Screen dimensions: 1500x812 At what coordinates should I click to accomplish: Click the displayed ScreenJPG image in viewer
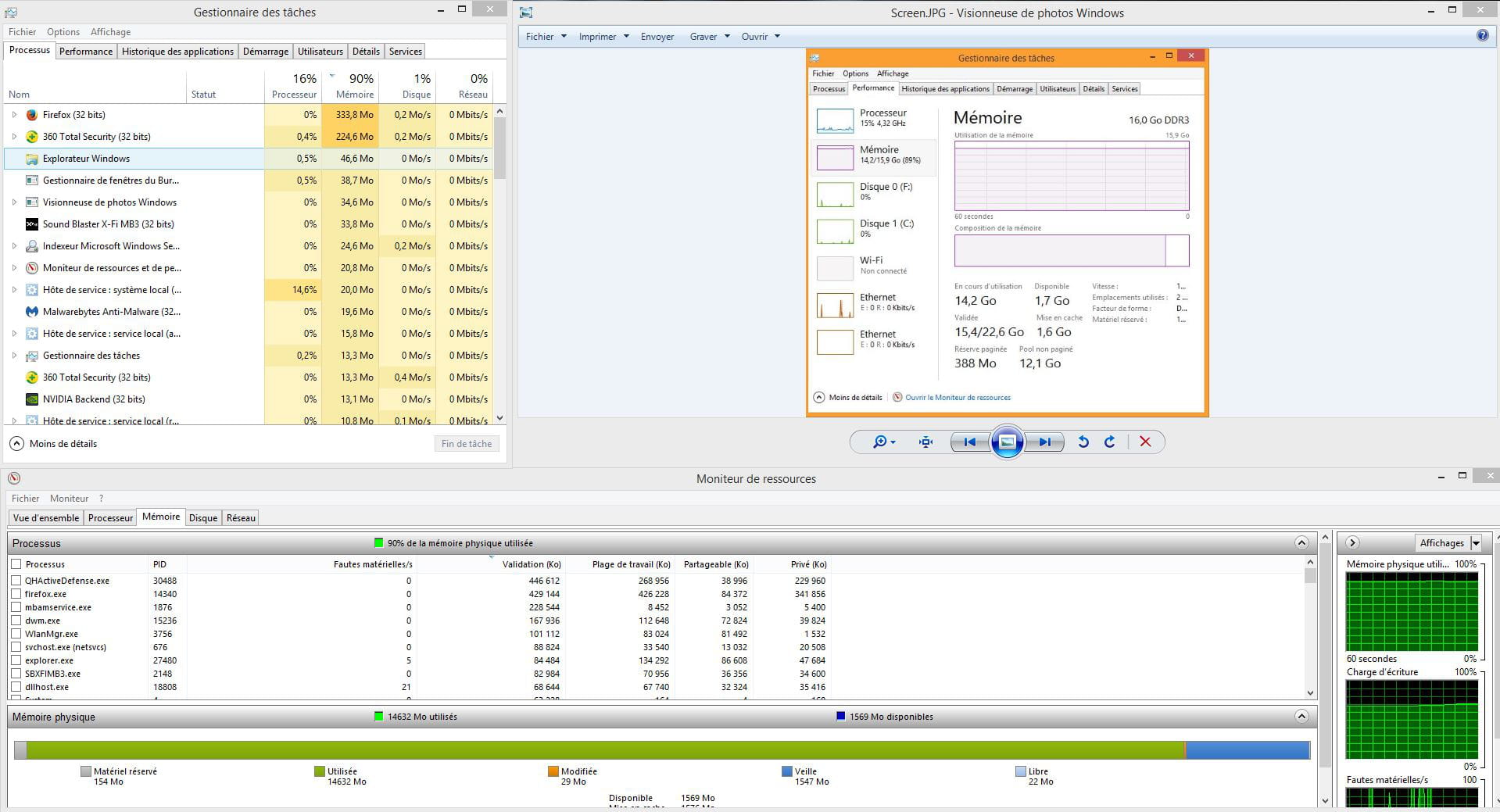[x=1008, y=233]
